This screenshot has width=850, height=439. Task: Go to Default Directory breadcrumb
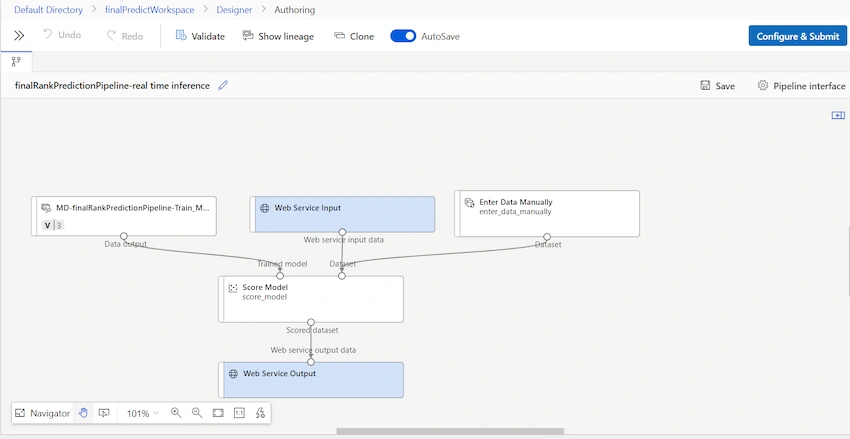(x=49, y=10)
